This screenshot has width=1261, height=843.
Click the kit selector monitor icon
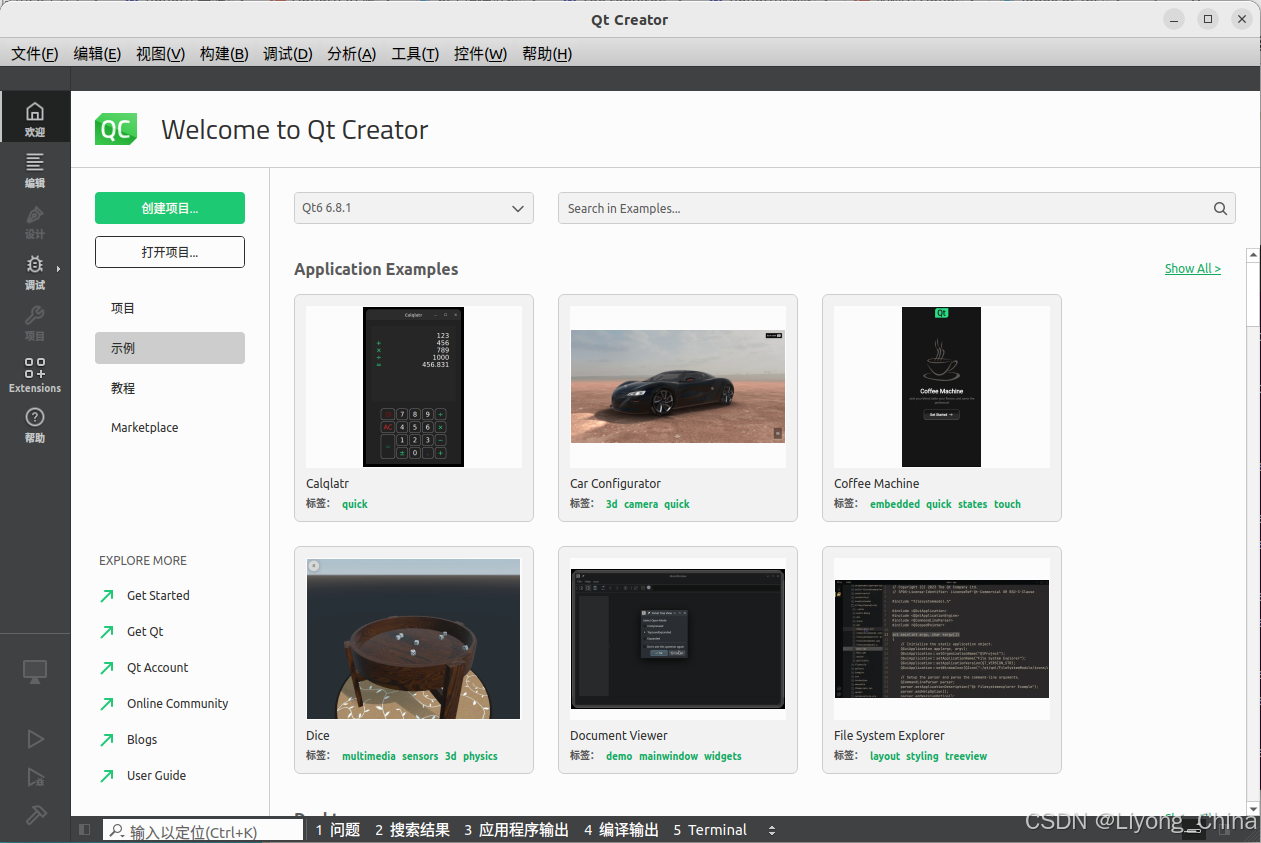(x=35, y=672)
